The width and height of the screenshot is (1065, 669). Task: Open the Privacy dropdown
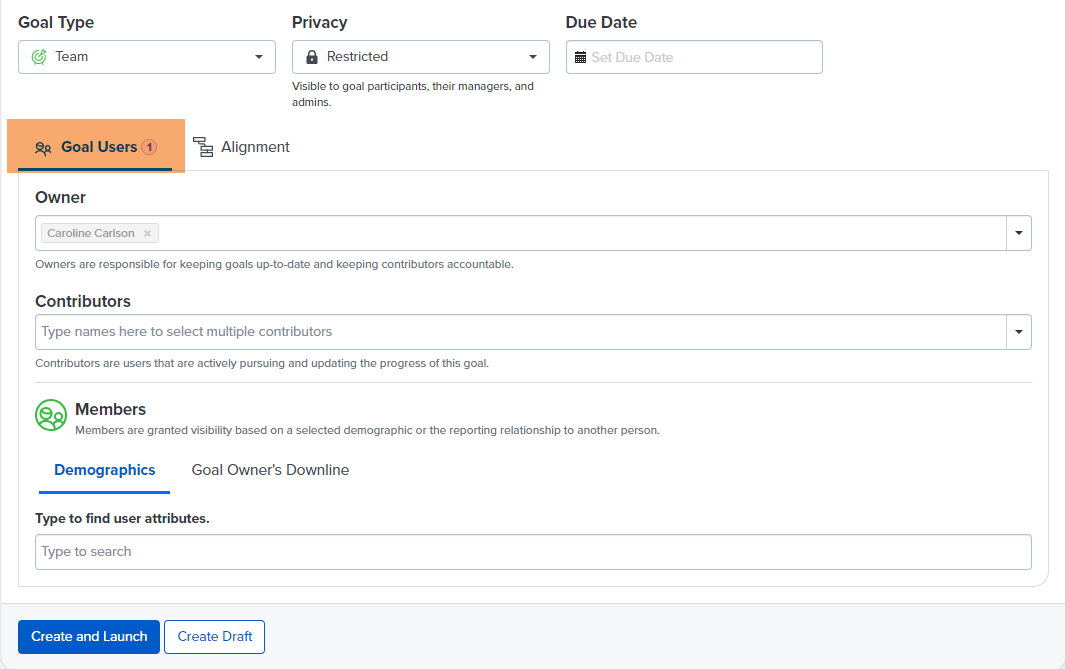tap(420, 57)
